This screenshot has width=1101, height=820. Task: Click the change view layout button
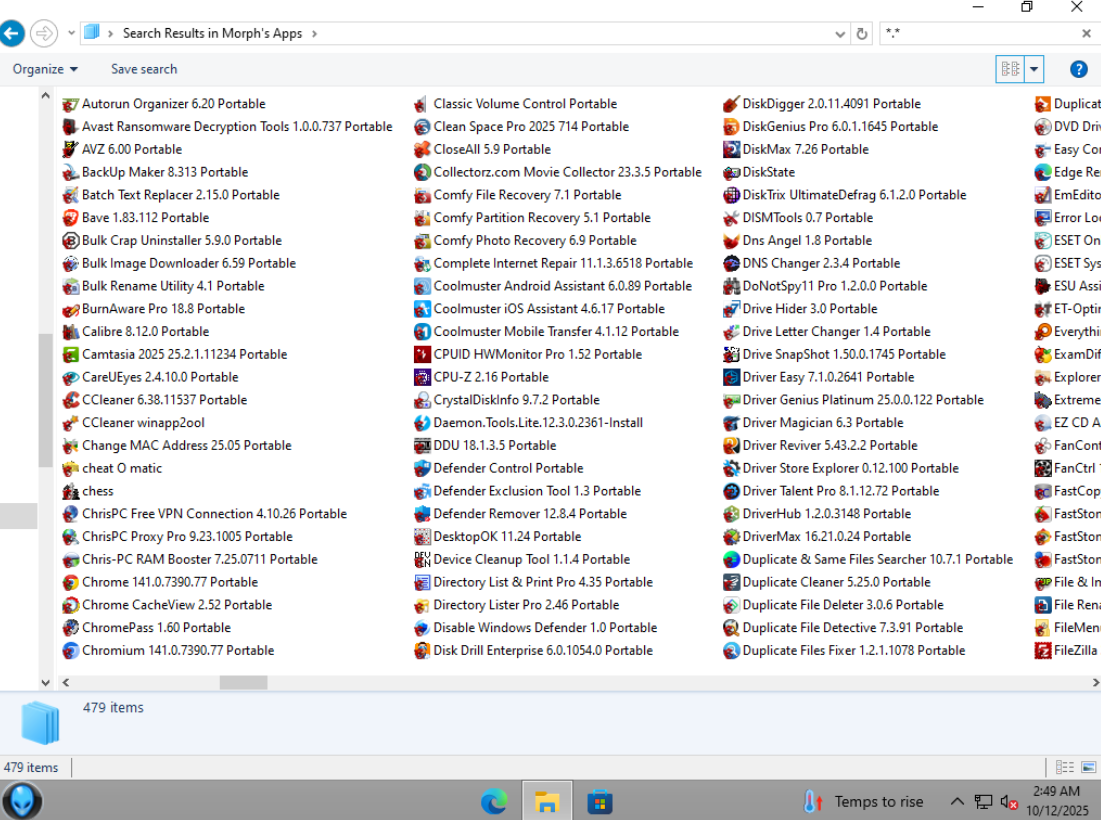coord(1010,69)
